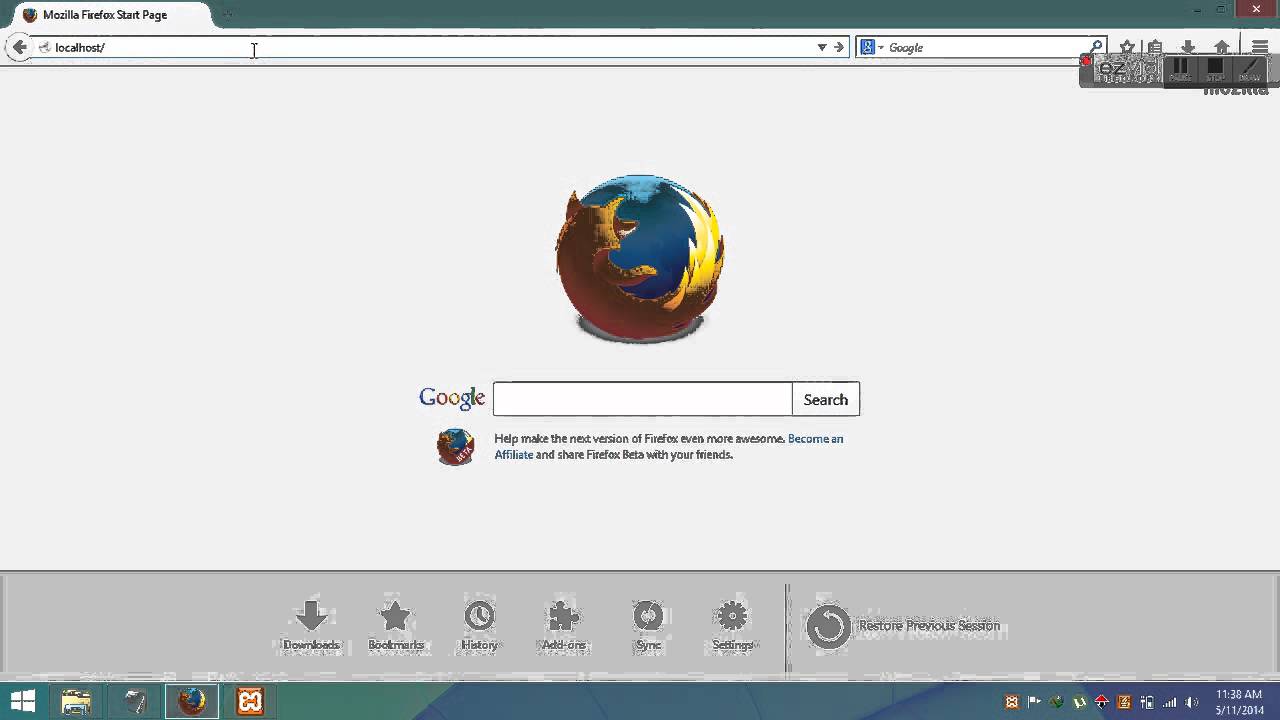Open Settings from the start page
The width and height of the screenshot is (1280, 720).
(732, 626)
